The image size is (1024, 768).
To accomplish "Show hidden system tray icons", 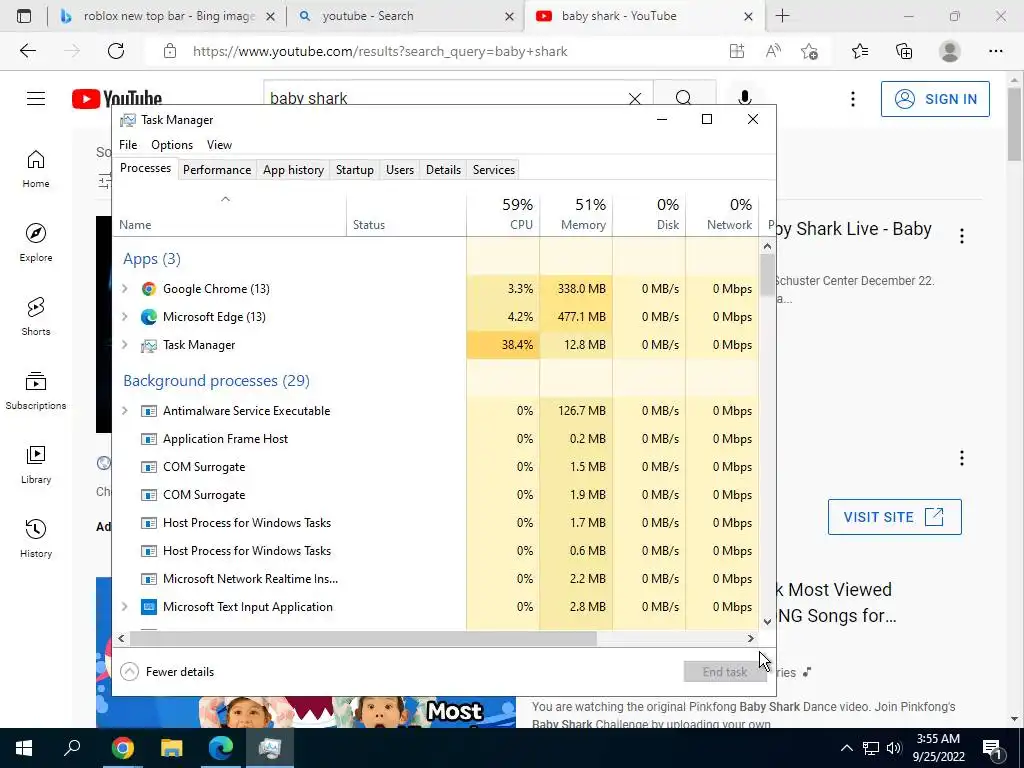I will point(846,748).
